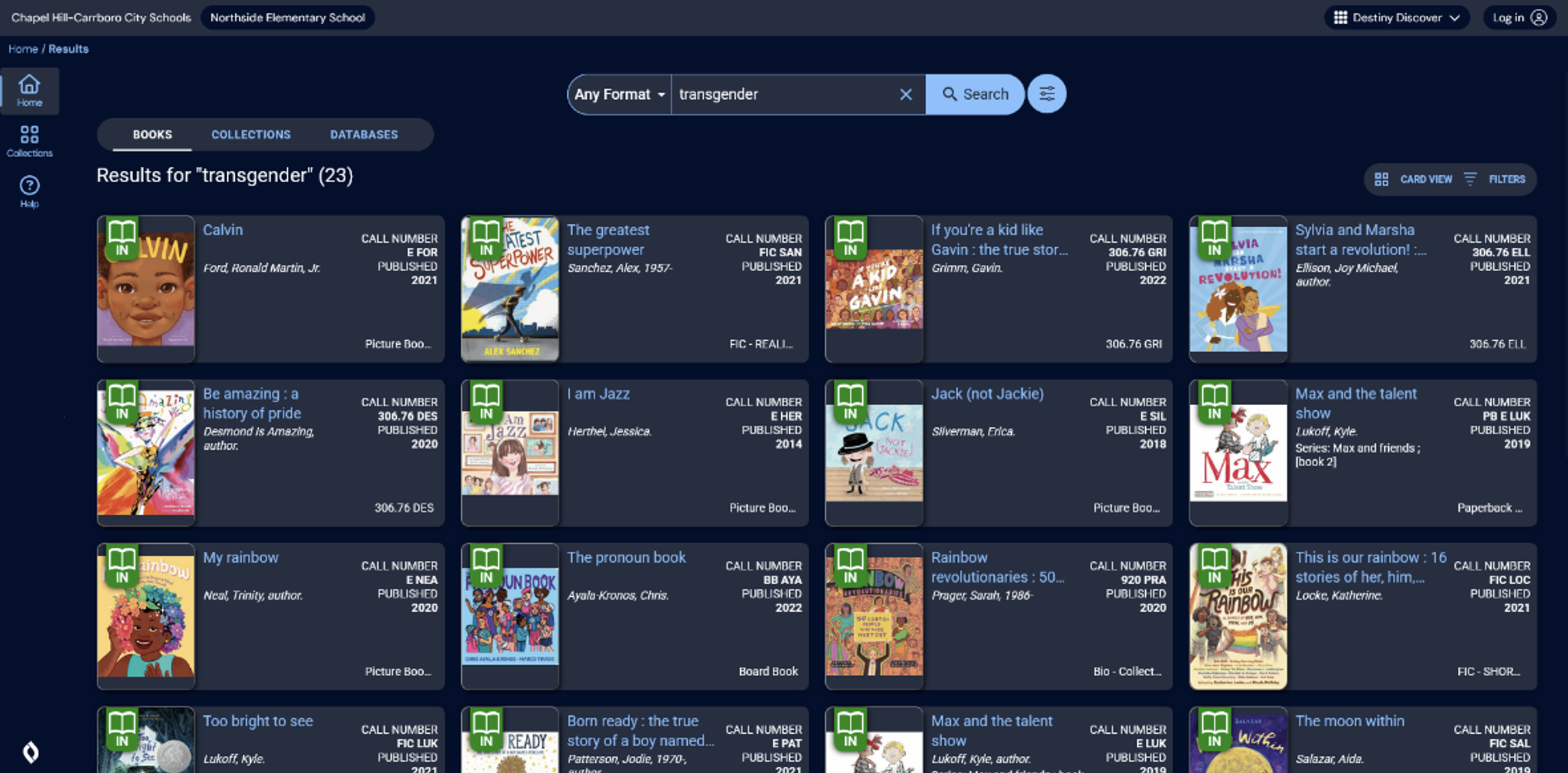
Task: Open the Home breadcrumb link
Action: [23, 49]
